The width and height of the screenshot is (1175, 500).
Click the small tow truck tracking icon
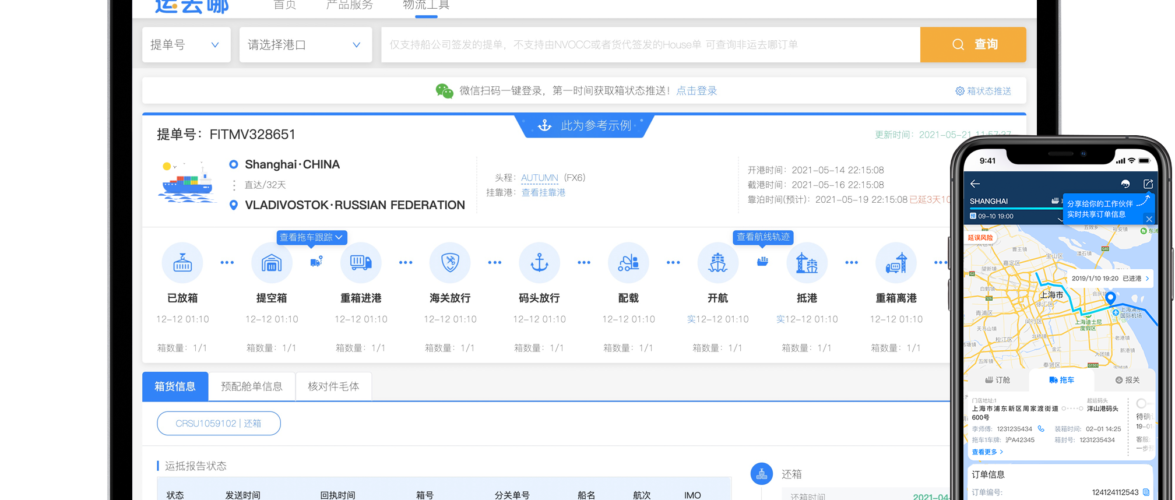coord(316,262)
